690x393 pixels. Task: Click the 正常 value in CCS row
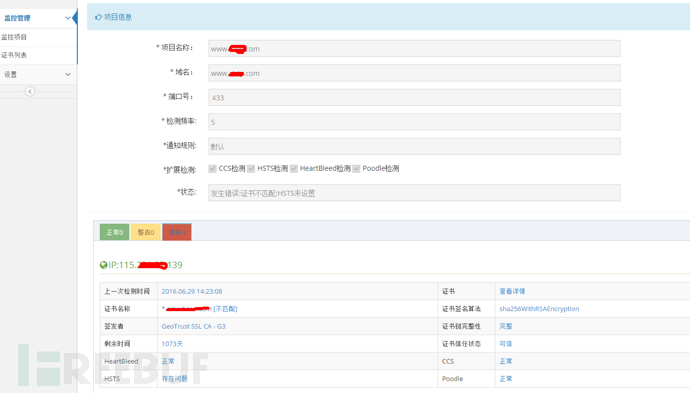506,361
